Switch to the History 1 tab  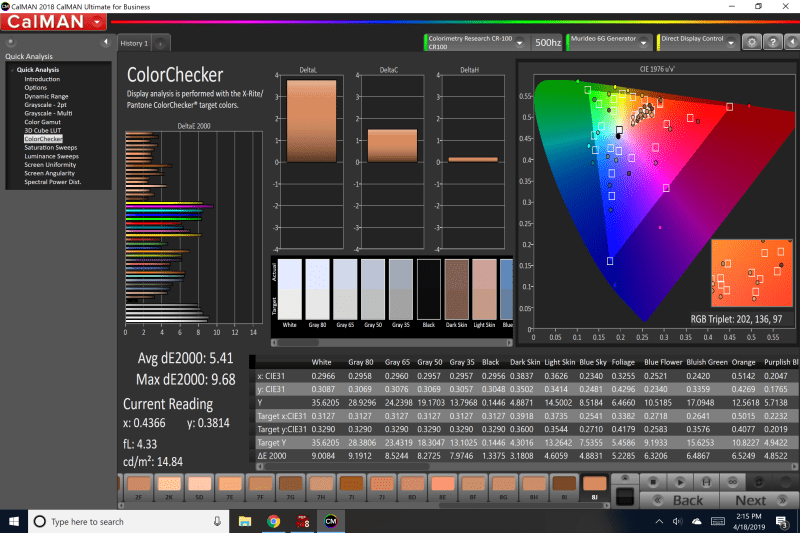point(134,43)
